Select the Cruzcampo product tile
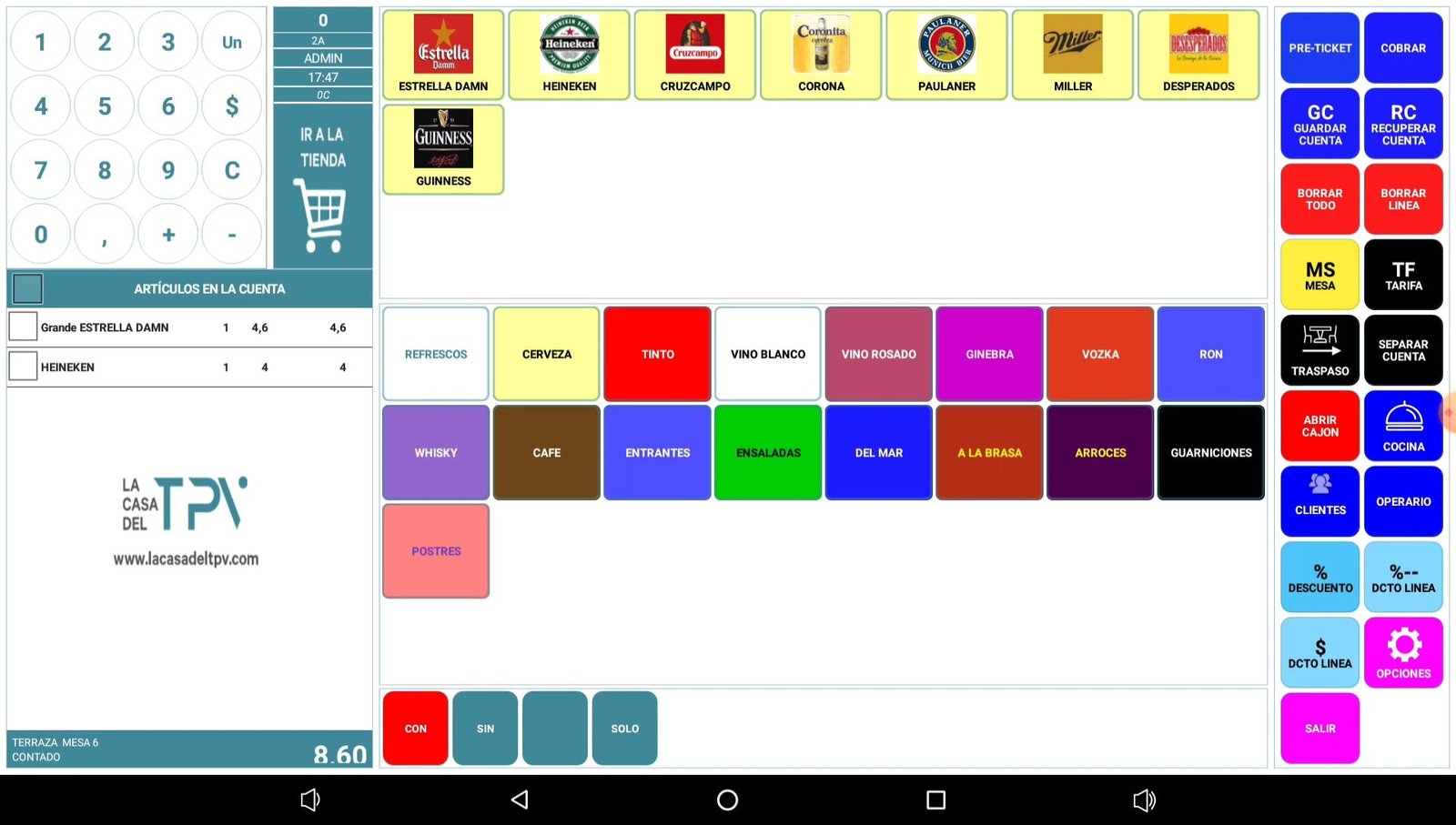The width and height of the screenshot is (1456, 825). click(695, 55)
